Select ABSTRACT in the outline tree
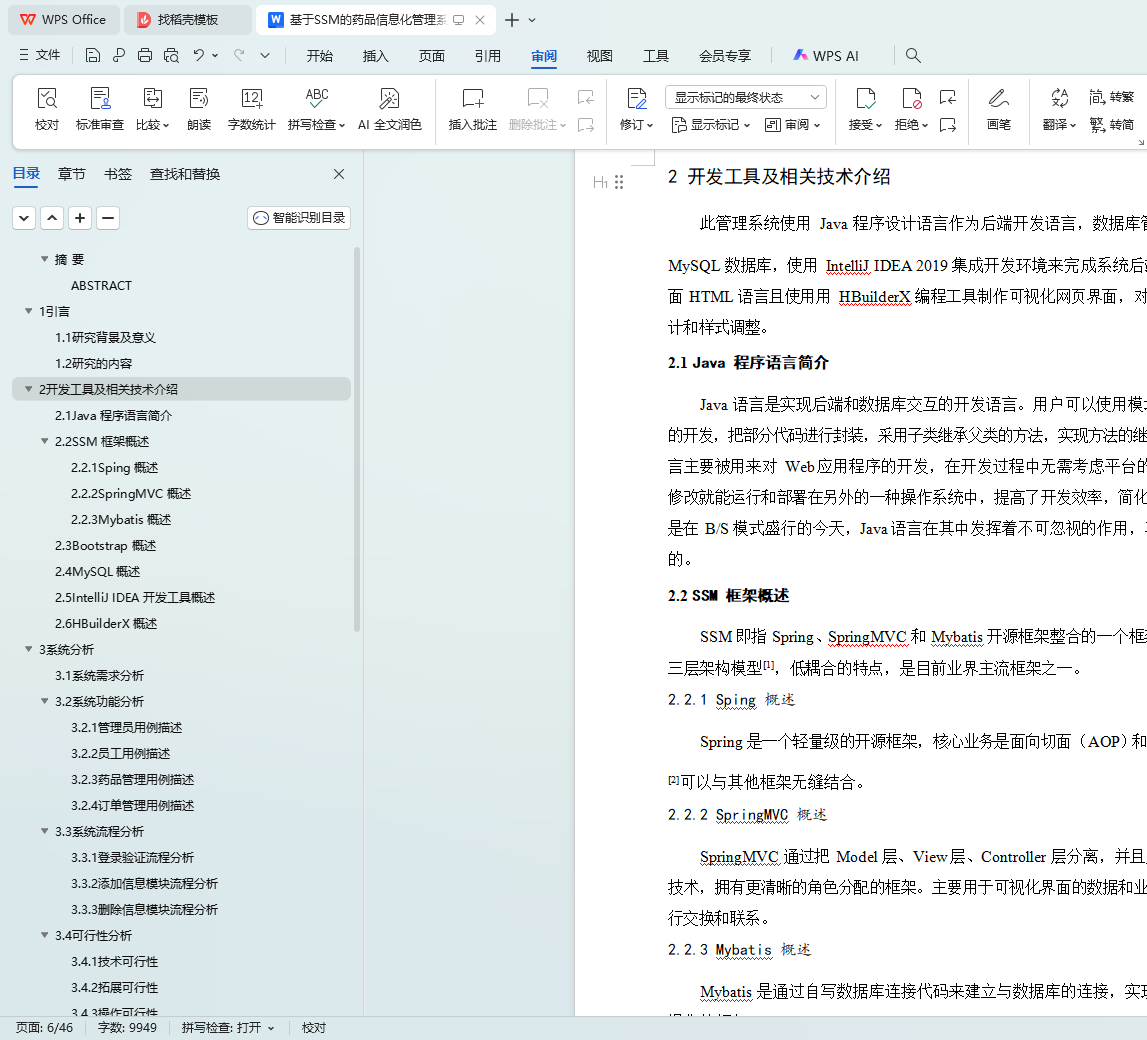Screen dimensions: 1147x1040 (102, 285)
